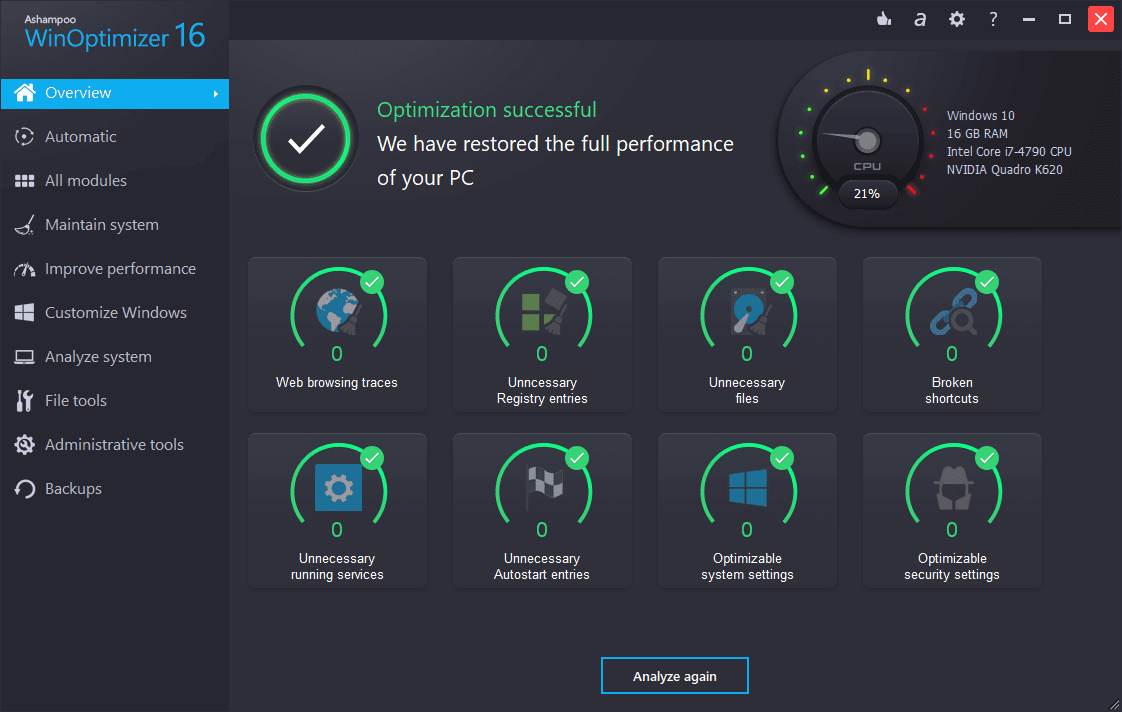Click the thumbs-up like icon
This screenshot has width=1122, height=712.
pyautogui.click(x=884, y=19)
